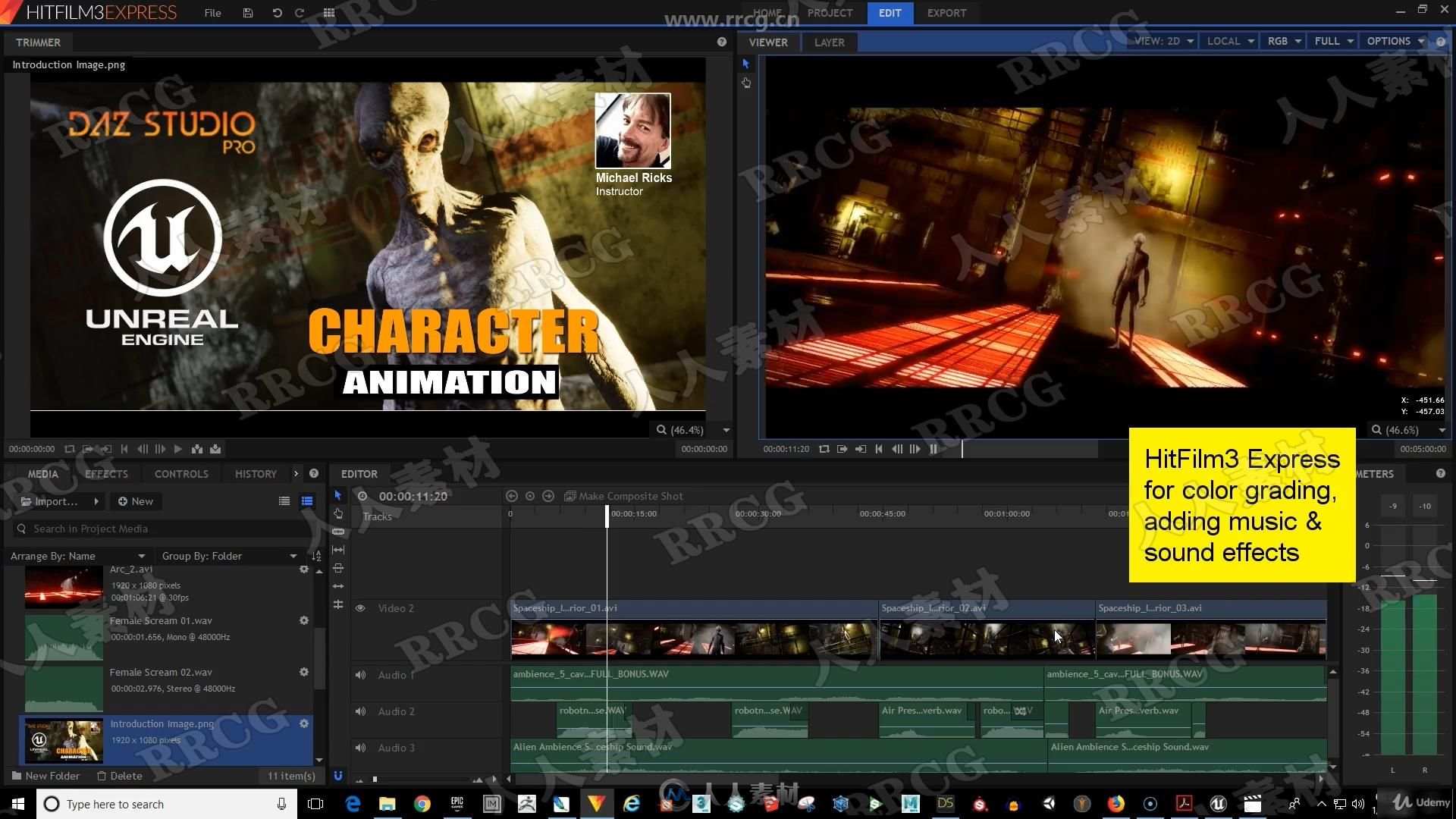Expand the Import options arrow

96,501
